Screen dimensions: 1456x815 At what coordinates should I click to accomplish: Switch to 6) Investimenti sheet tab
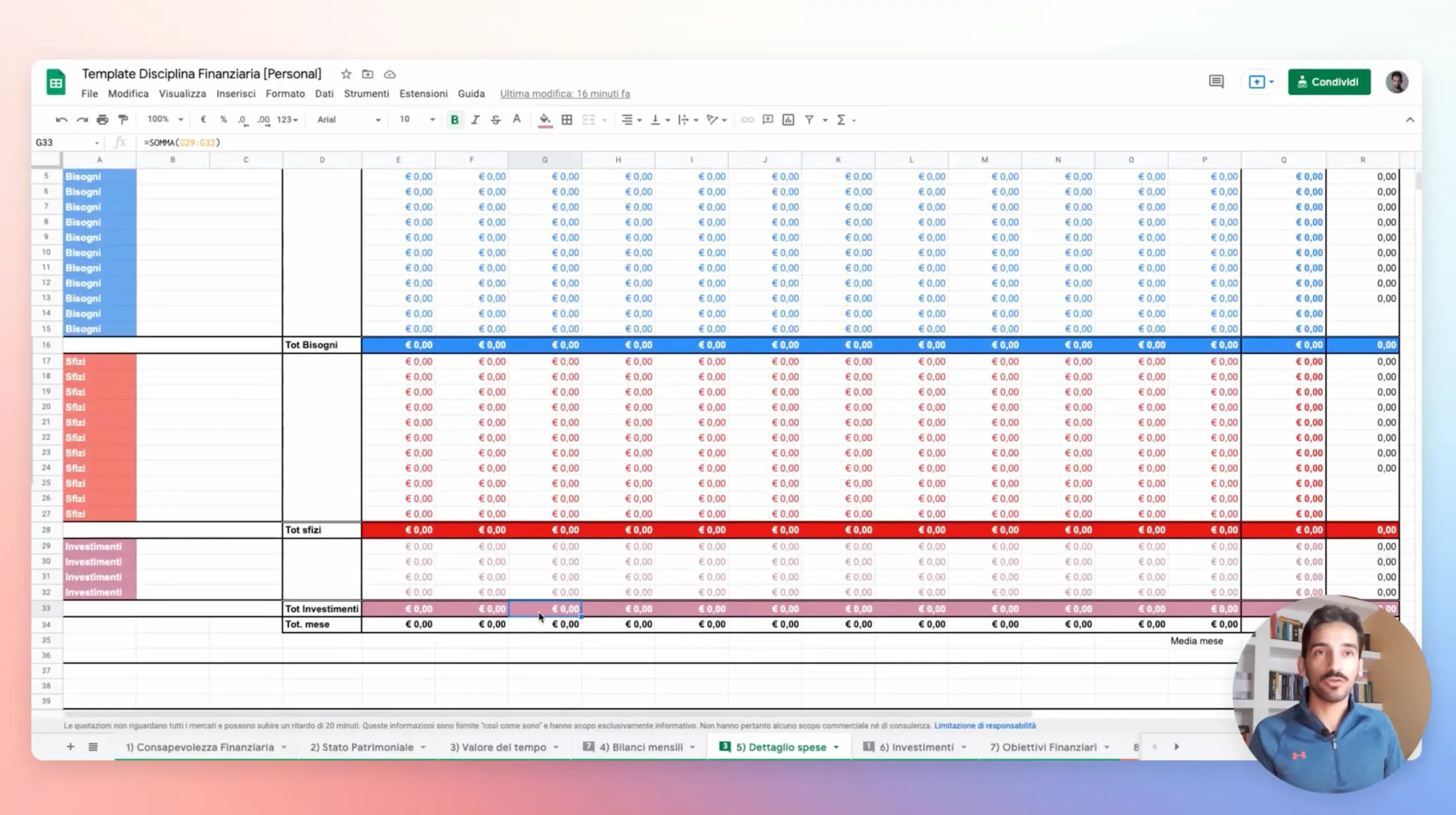[x=915, y=747]
